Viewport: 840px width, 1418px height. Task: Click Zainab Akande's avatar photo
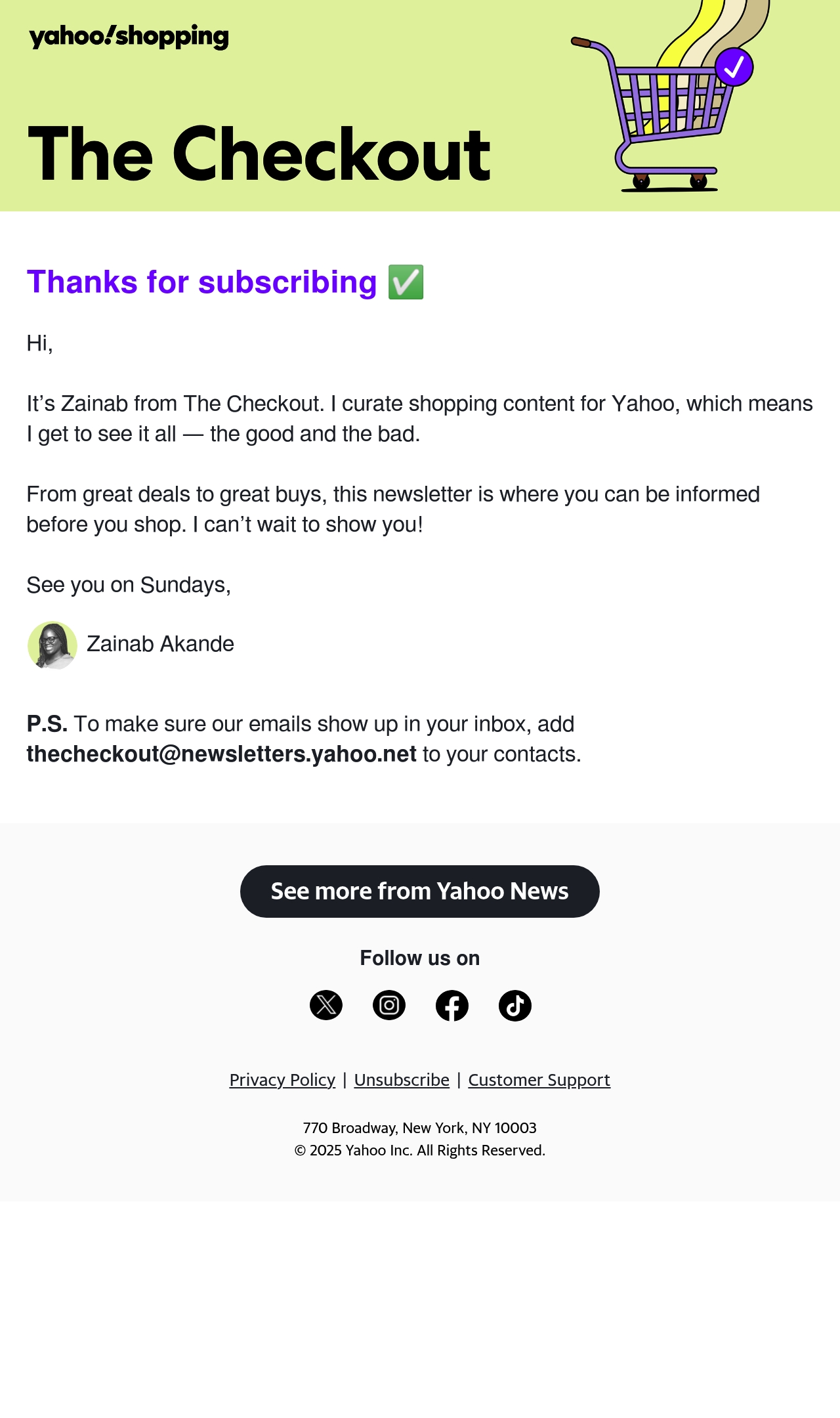tap(52, 645)
